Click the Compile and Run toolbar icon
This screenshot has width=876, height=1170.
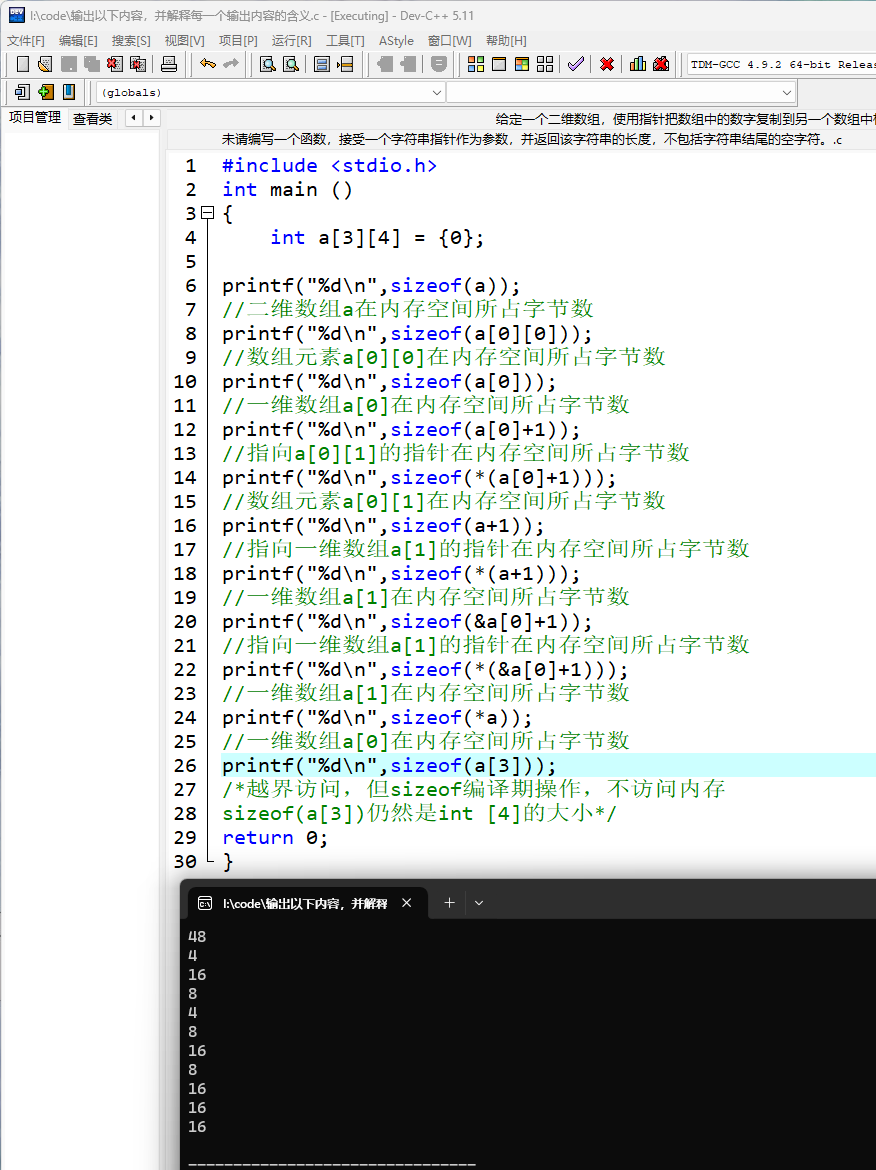click(522, 64)
